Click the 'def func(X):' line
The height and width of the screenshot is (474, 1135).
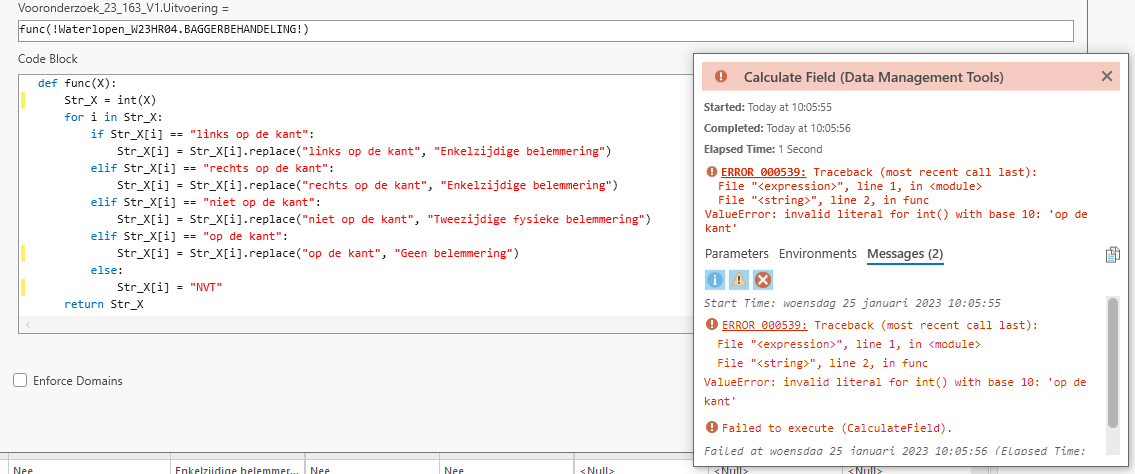(x=77, y=83)
